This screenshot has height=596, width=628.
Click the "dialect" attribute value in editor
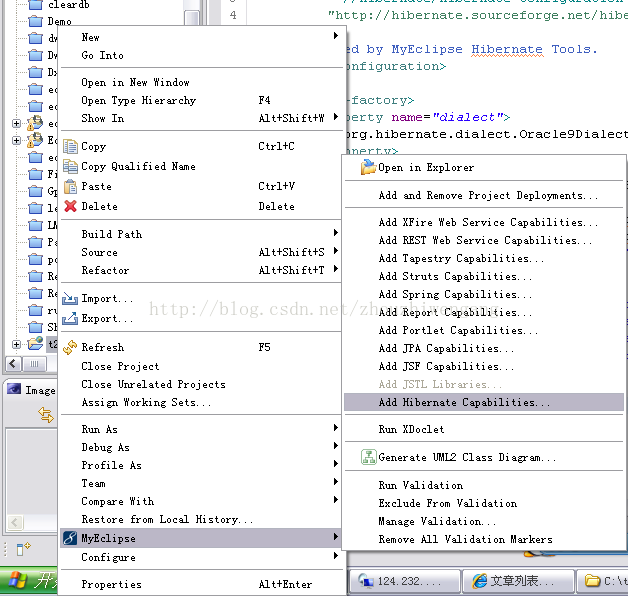pyautogui.click(x=468, y=117)
